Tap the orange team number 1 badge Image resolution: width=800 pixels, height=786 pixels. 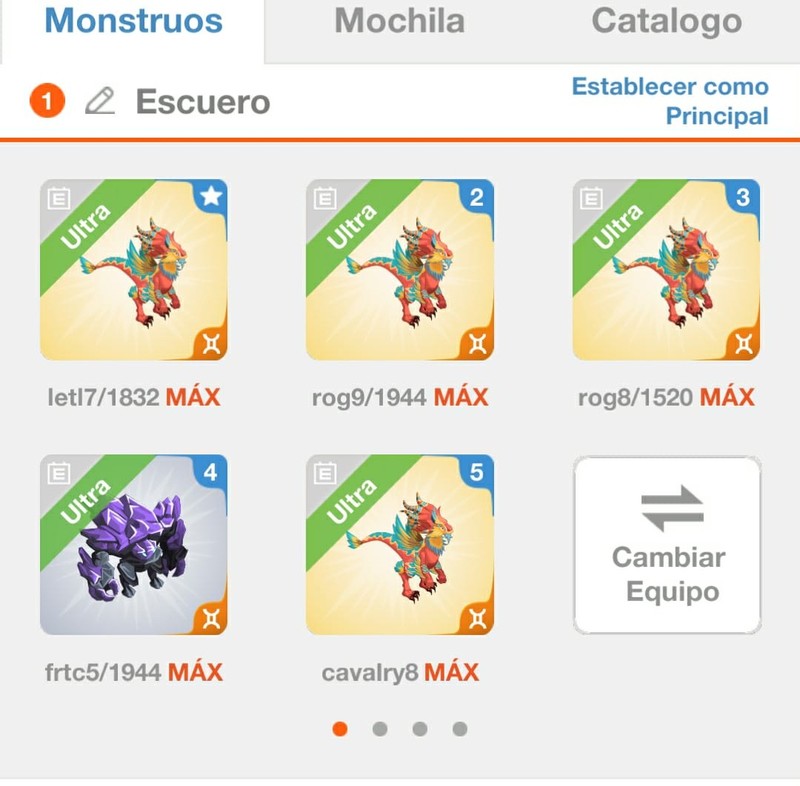click(x=47, y=100)
